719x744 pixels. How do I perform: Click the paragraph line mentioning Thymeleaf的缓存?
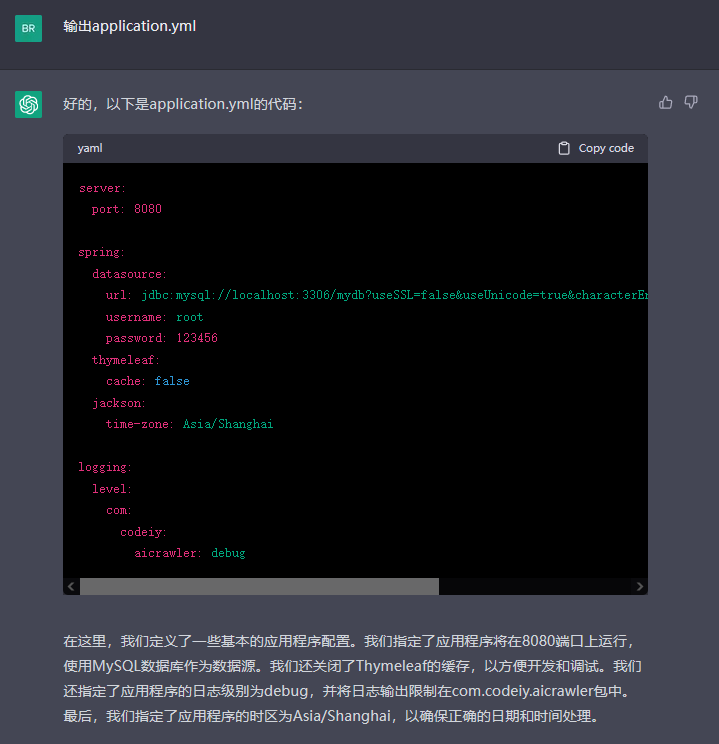point(352,666)
